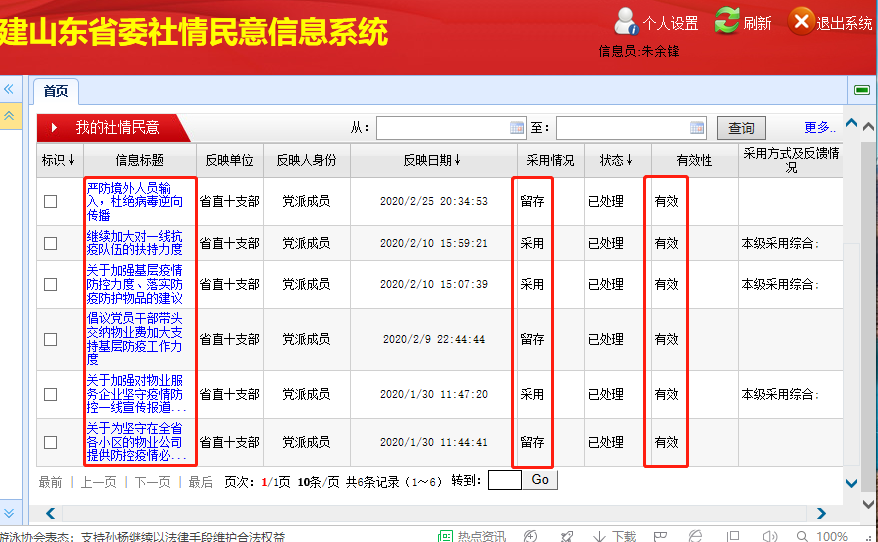Check the box for 严防境外人员输入 row

click(x=51, y=201)
